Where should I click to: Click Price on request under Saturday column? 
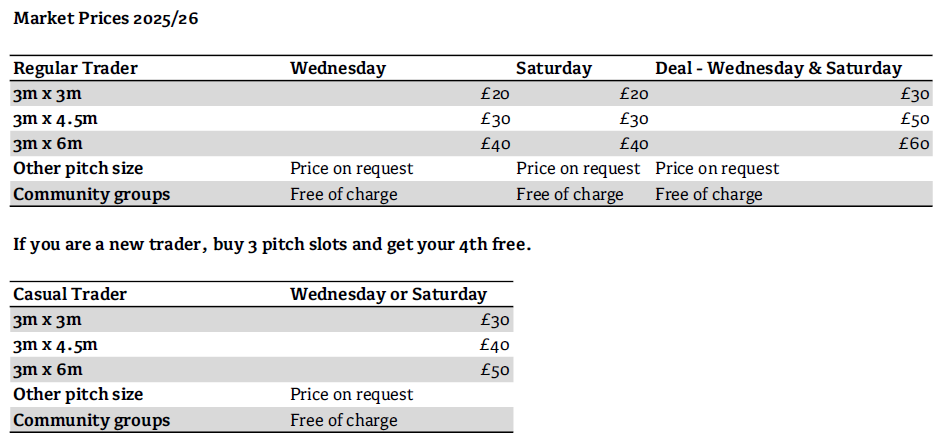point(578,168)
